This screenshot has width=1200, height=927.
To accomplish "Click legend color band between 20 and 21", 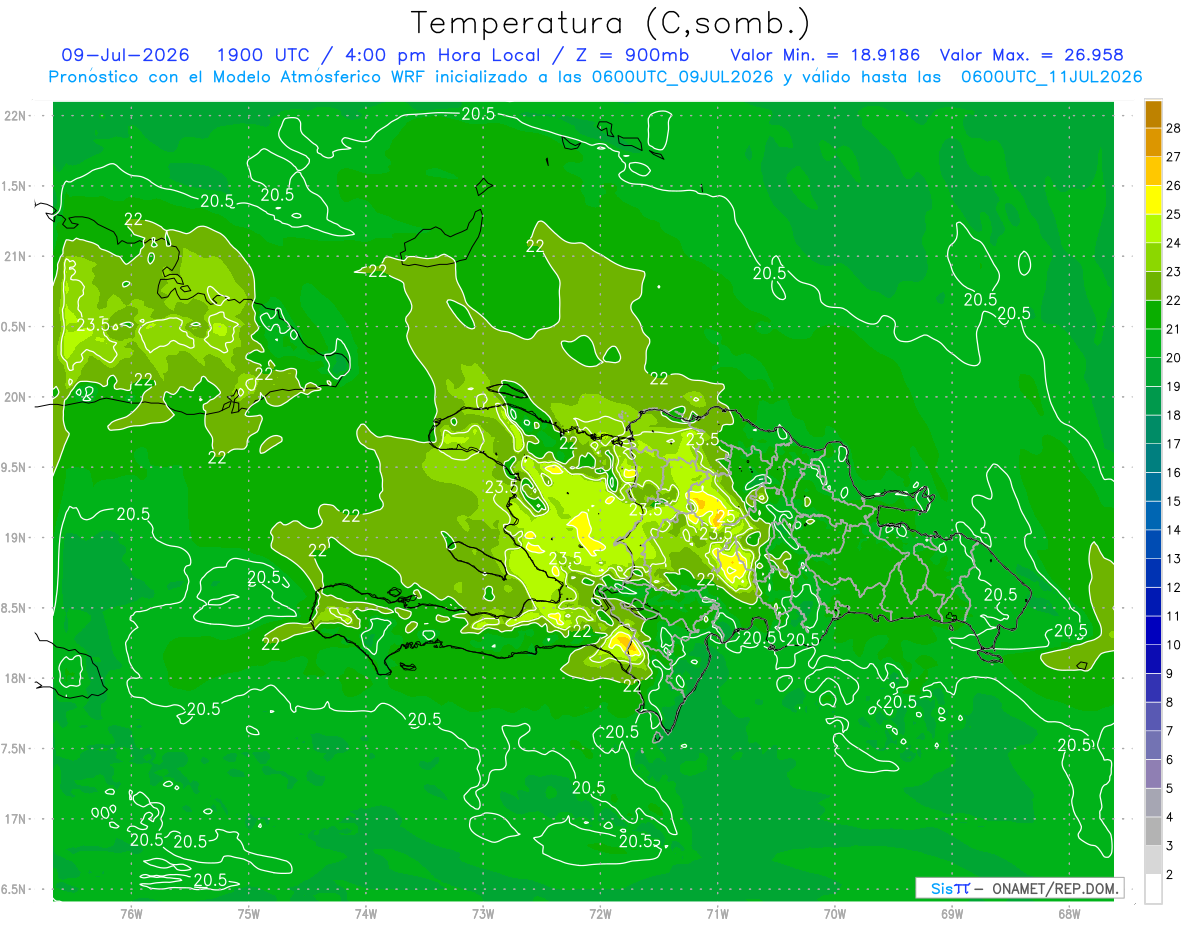I will point(1153,344).
